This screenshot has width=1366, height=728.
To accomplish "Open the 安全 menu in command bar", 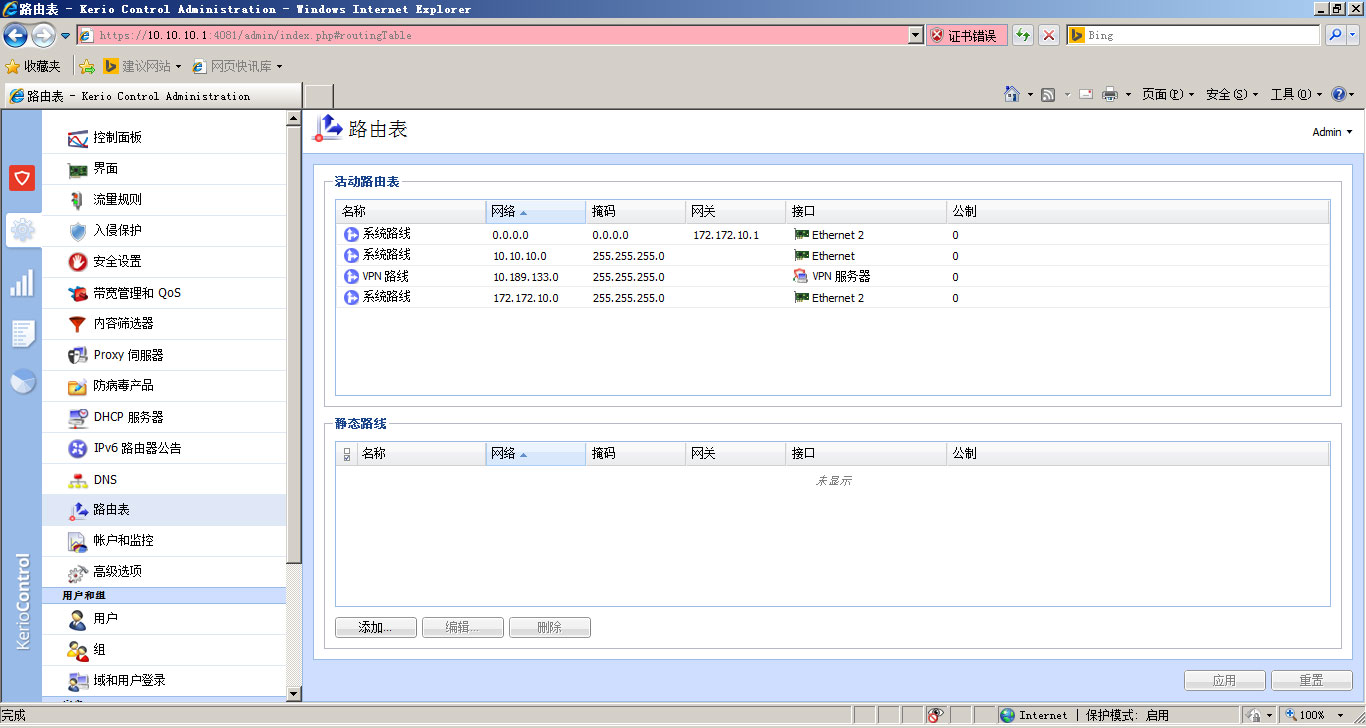I will [x=1231, y=95].
